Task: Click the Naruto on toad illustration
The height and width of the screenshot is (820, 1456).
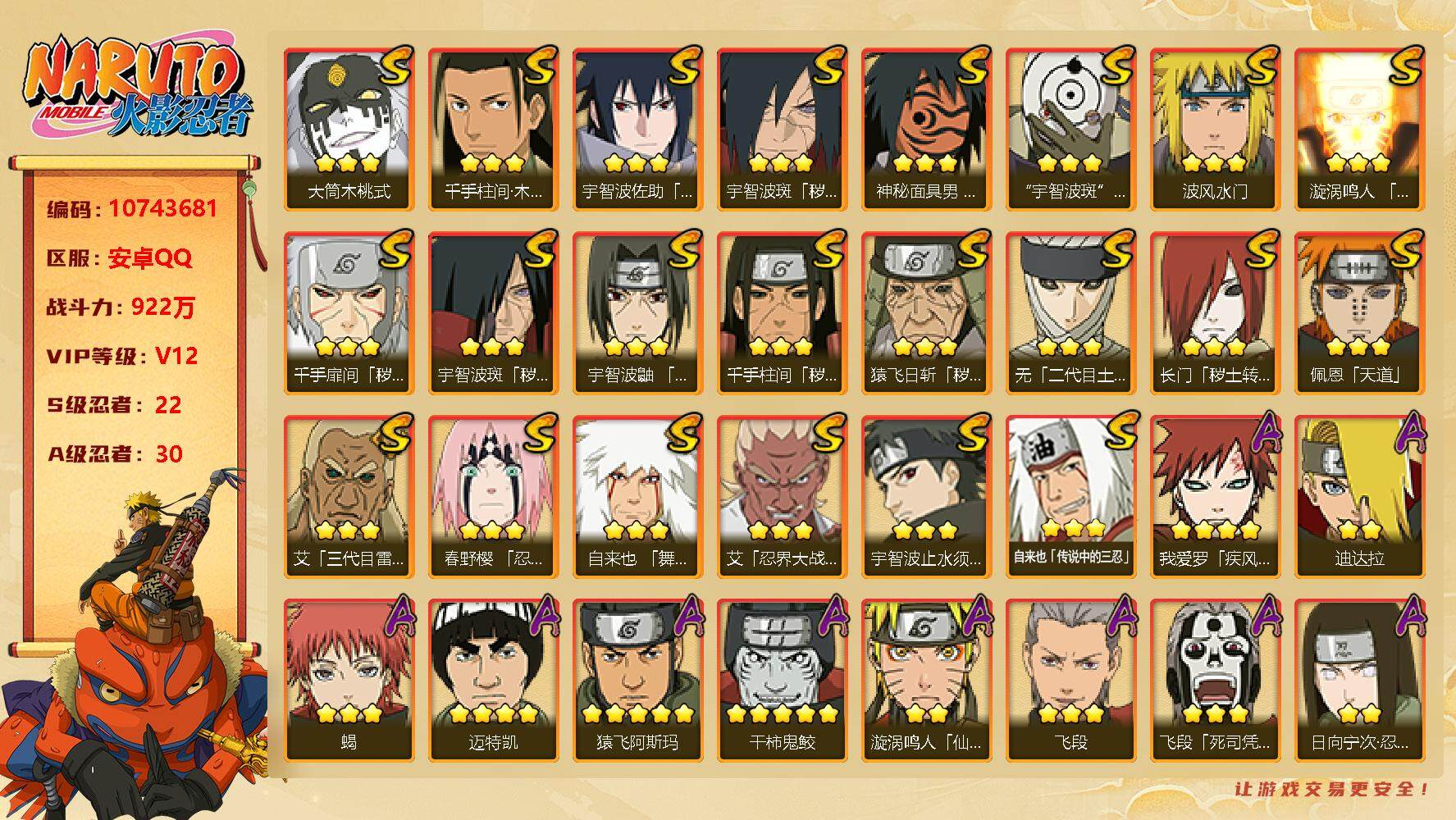Action: click(x=135, y=648)
